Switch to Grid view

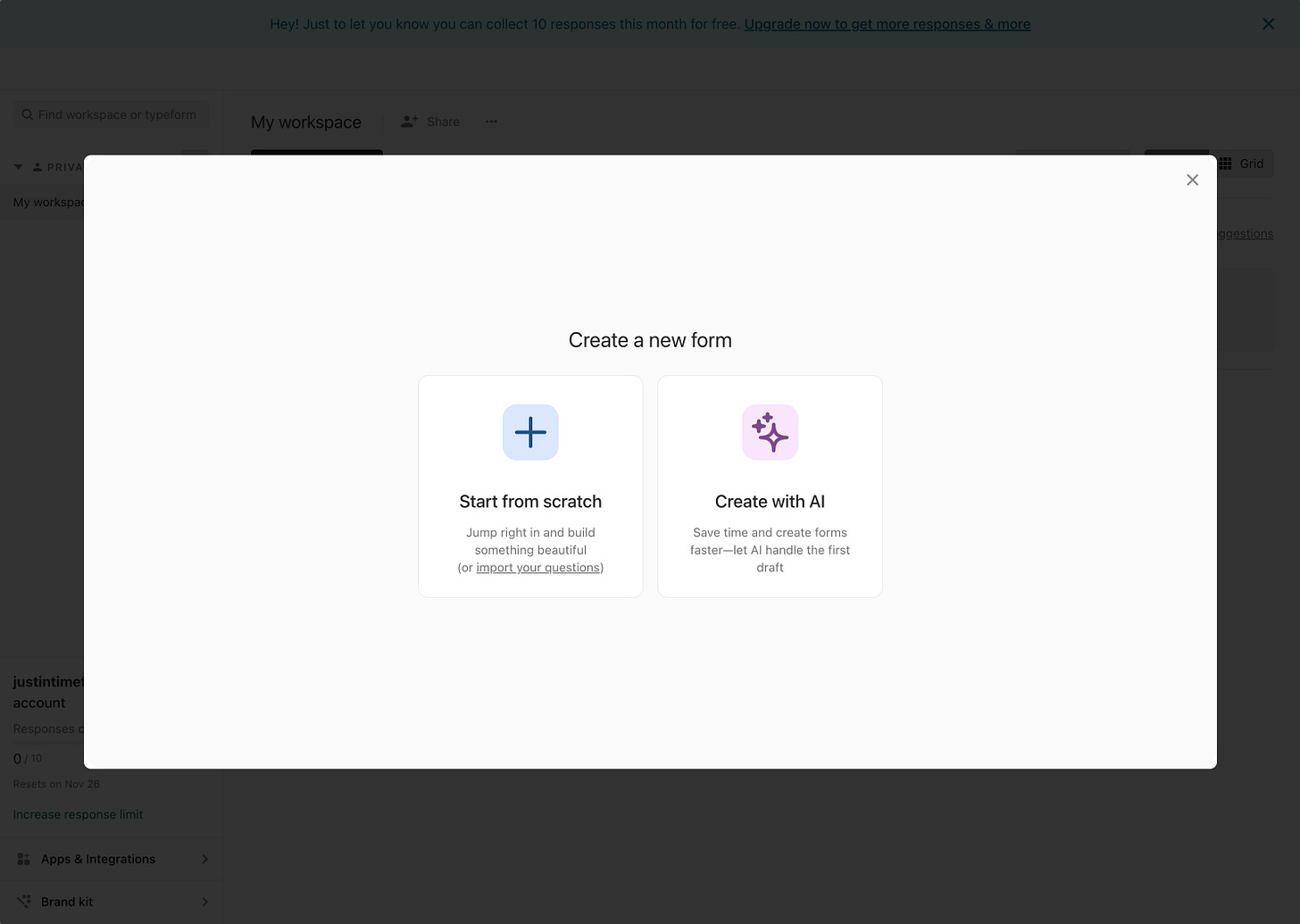coord(1241,163)
